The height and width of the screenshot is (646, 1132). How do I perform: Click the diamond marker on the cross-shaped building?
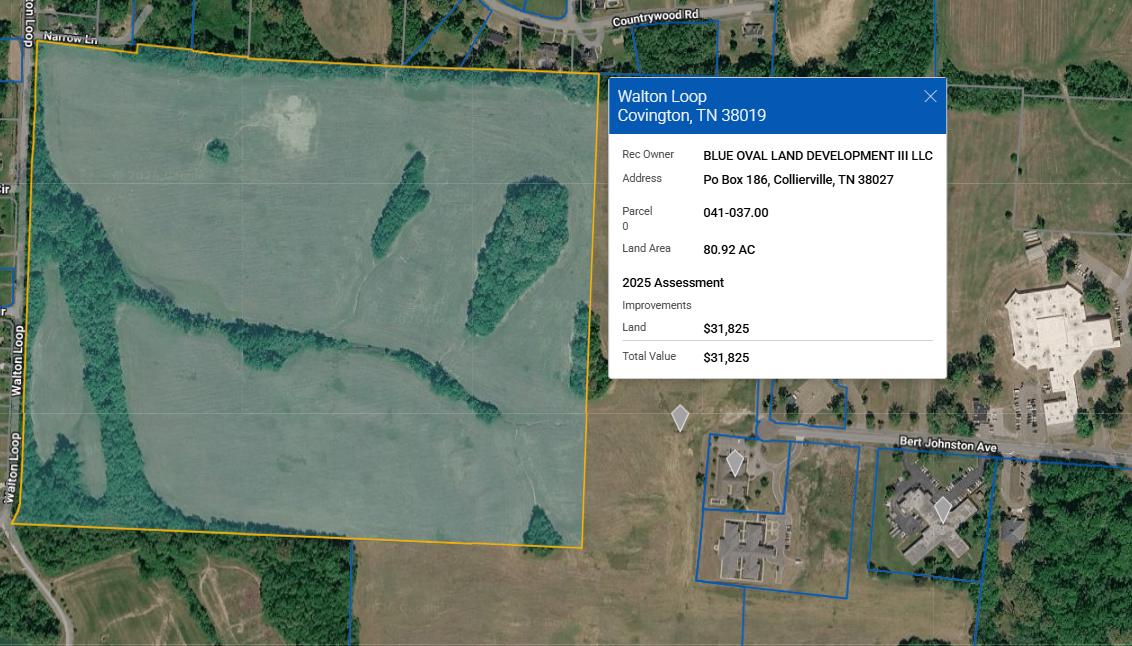(942, 509)
